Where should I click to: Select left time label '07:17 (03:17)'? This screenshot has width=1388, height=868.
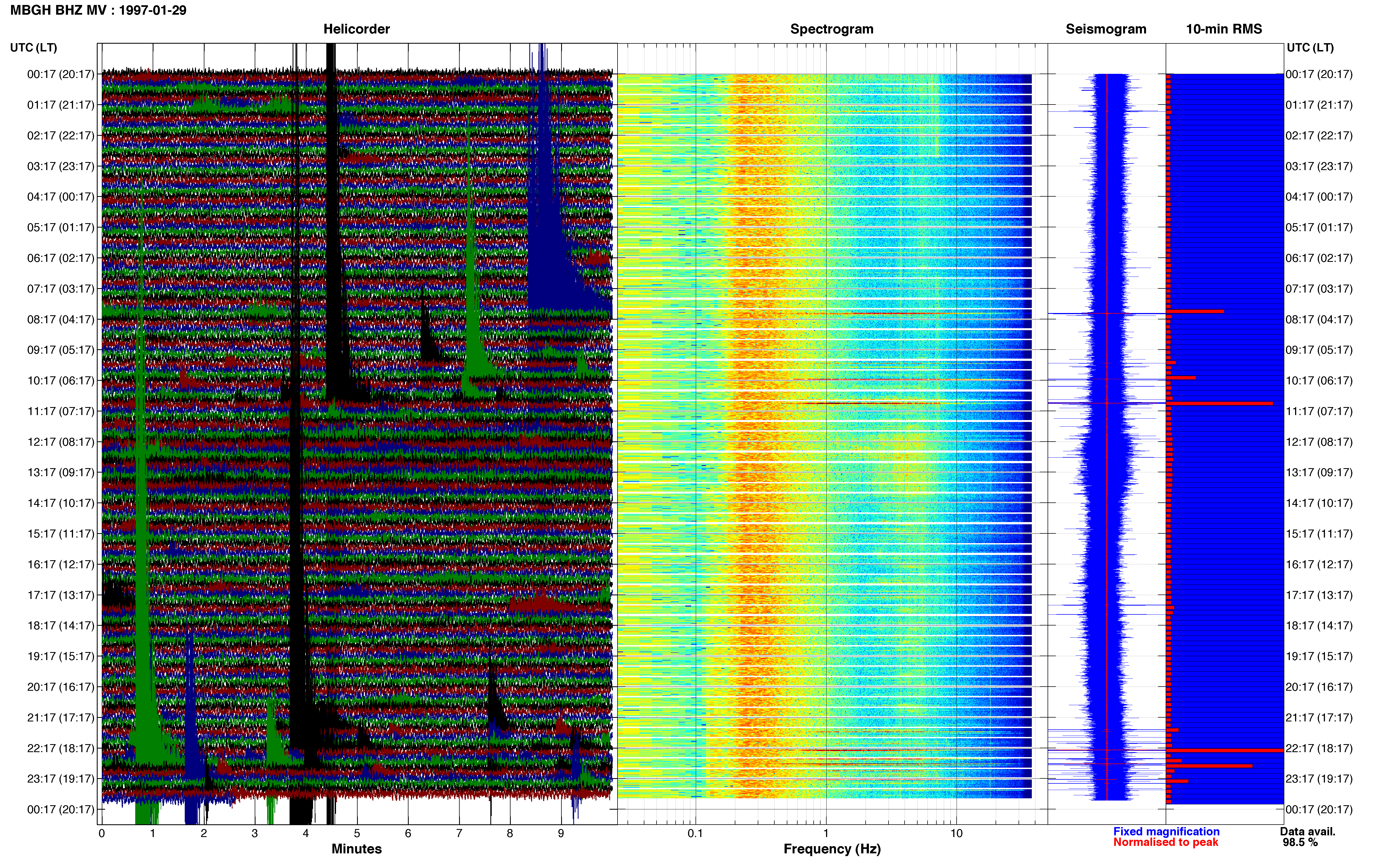coord(61,289)
